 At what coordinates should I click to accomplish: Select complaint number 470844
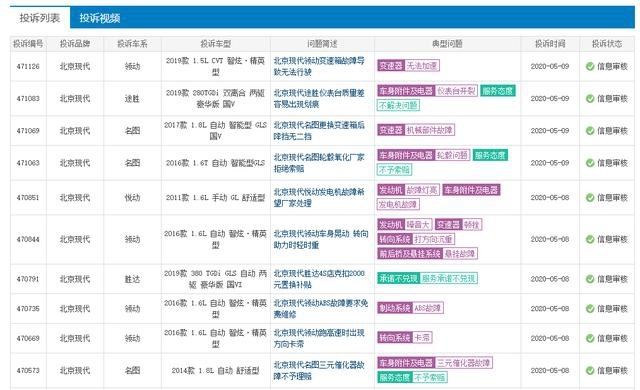coord(28,239)
